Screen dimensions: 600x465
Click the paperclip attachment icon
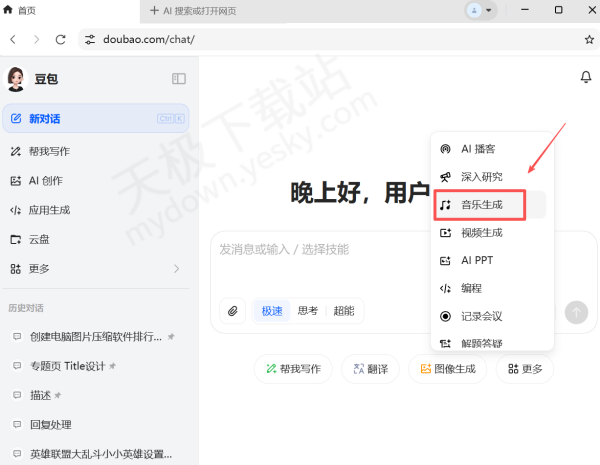tap(232, 311)
